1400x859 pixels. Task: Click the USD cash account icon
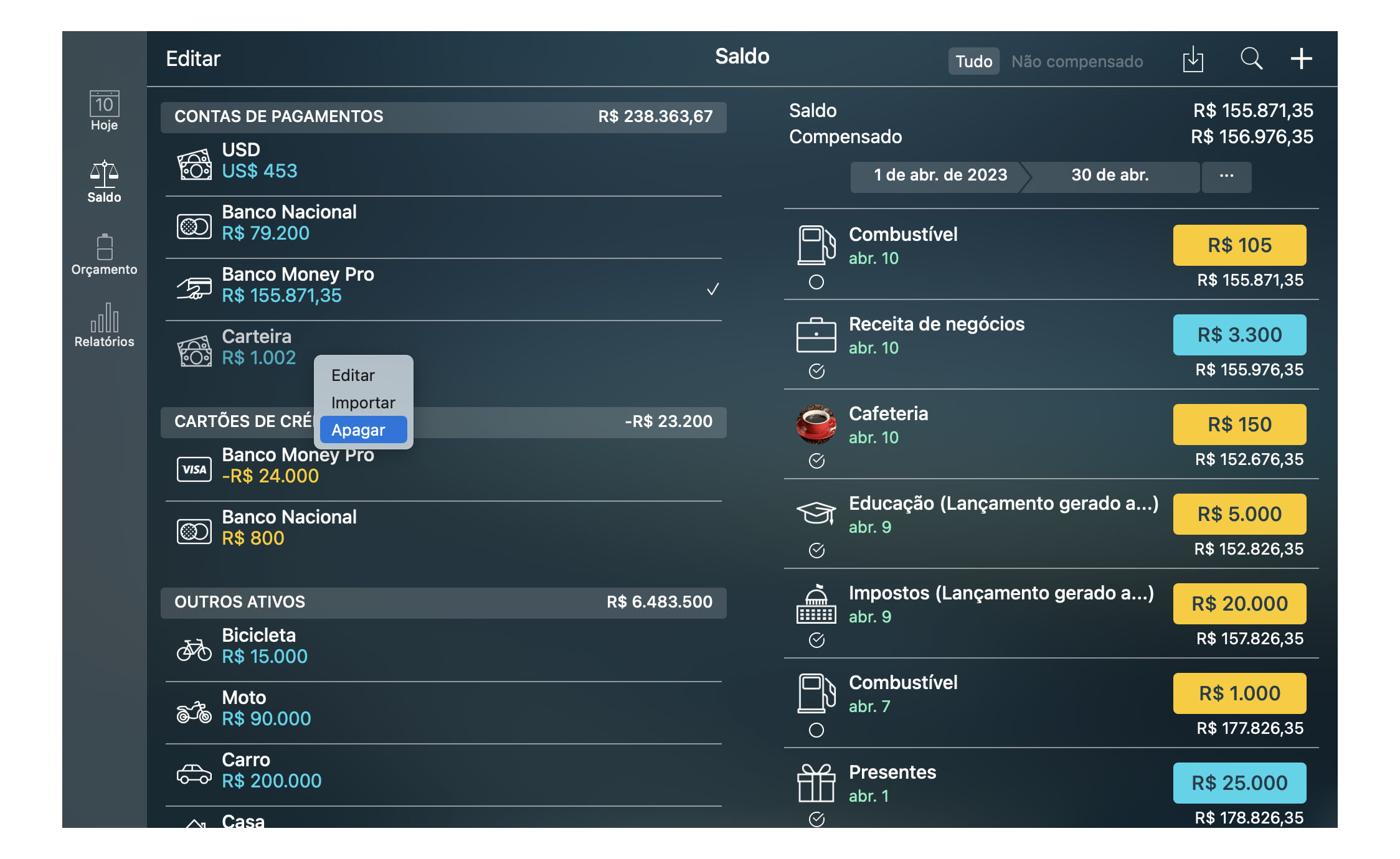coord(194,165)
